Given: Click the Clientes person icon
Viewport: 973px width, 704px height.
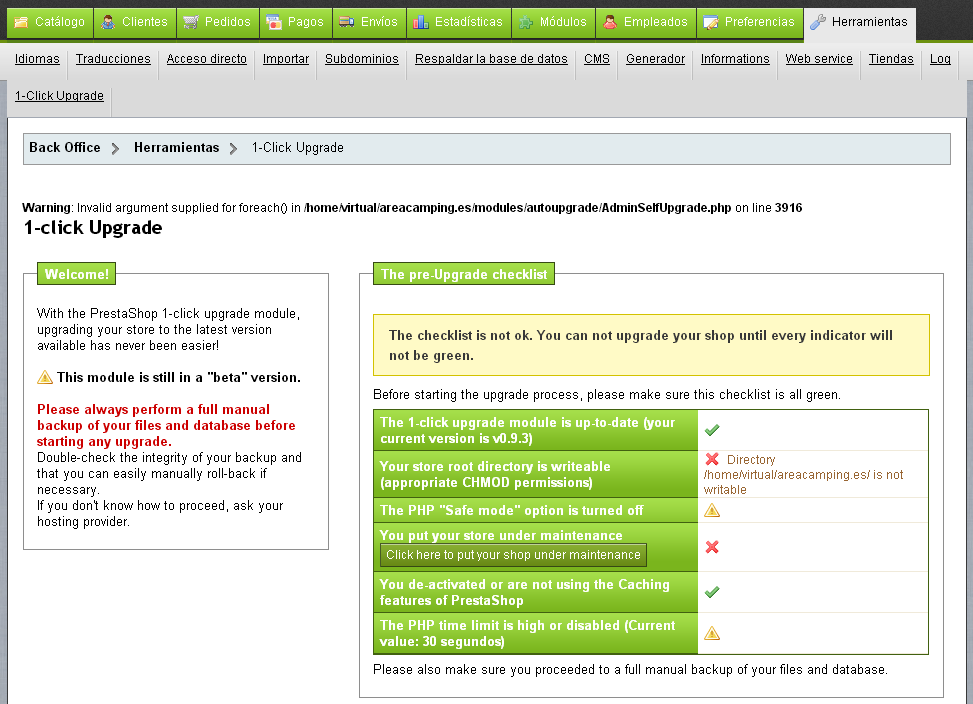Looking at the screenshot, I should point(108,22).
